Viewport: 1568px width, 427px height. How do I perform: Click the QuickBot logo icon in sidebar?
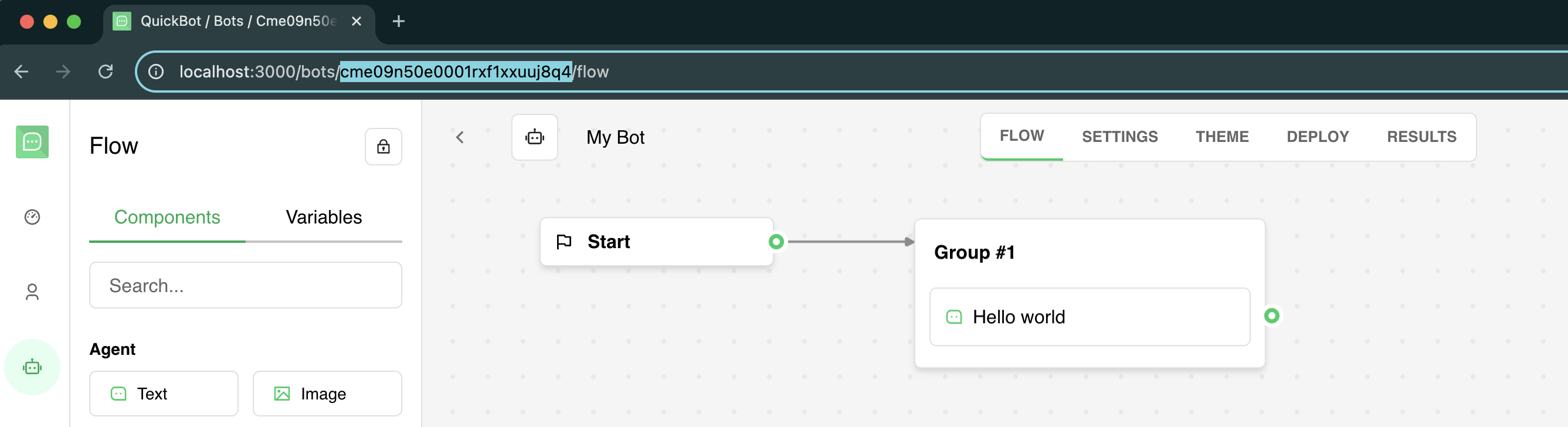click(x=32, y=142)
